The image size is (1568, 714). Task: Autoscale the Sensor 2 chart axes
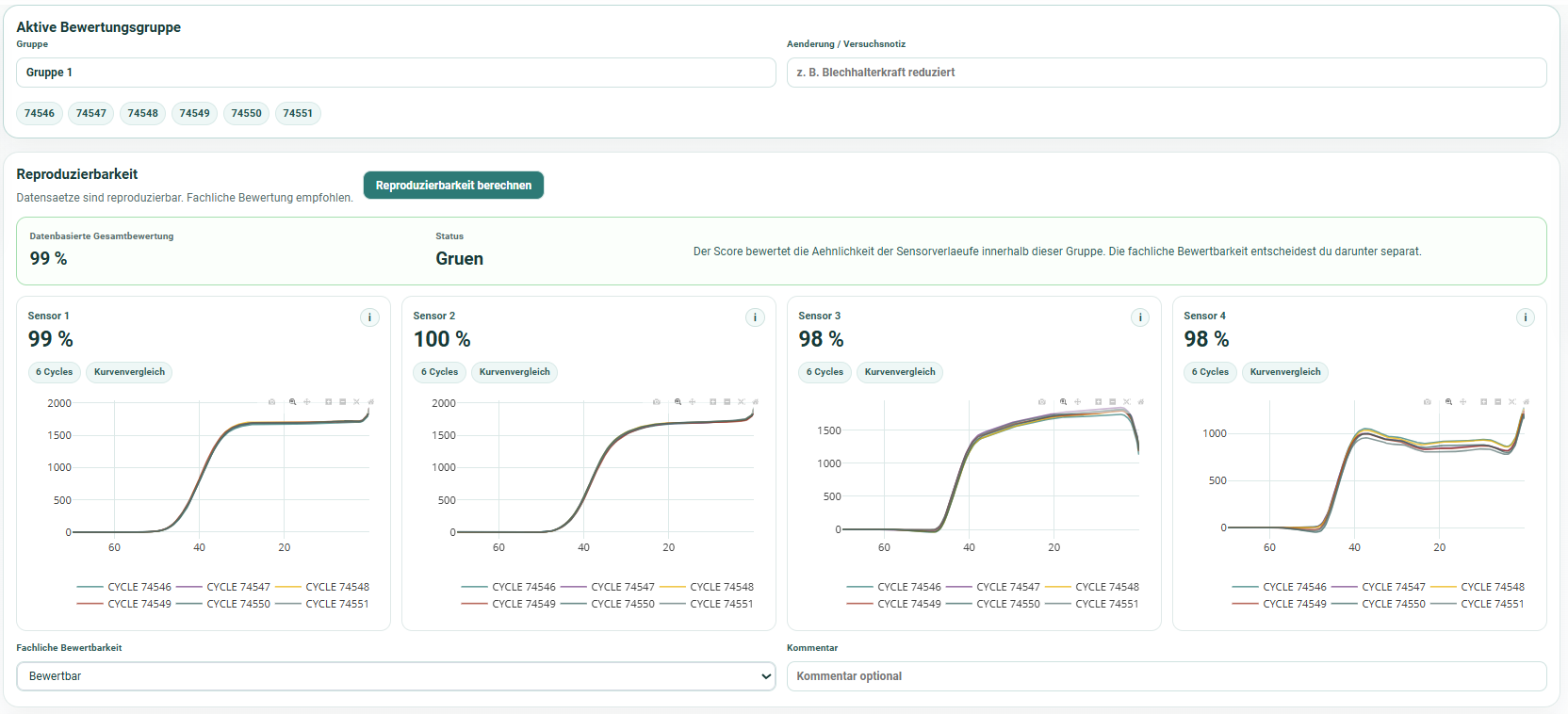[741, 402]
